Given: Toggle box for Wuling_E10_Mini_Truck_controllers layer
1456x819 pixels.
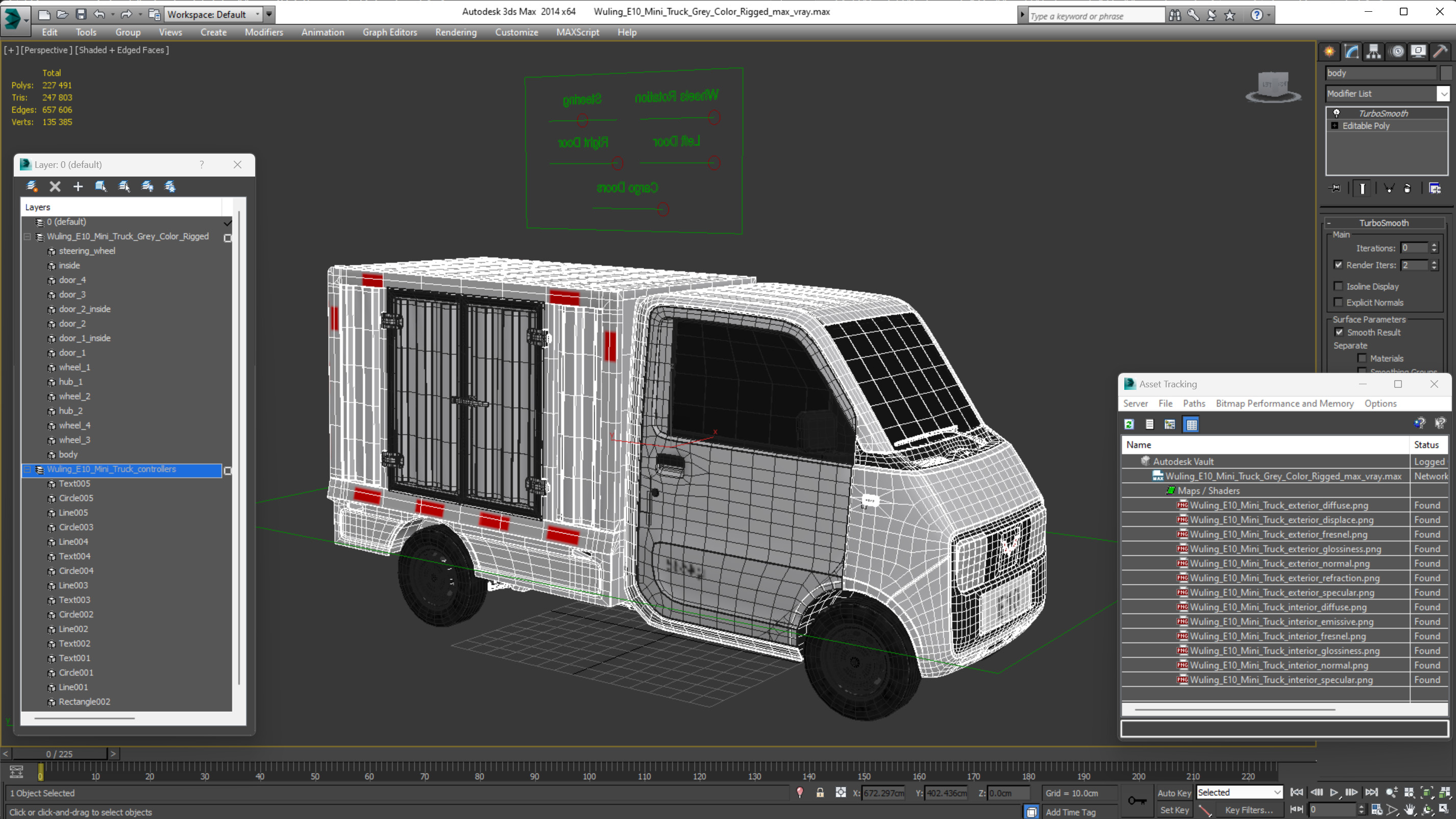Looking at the screenshot, I should [x=228, y=471].
